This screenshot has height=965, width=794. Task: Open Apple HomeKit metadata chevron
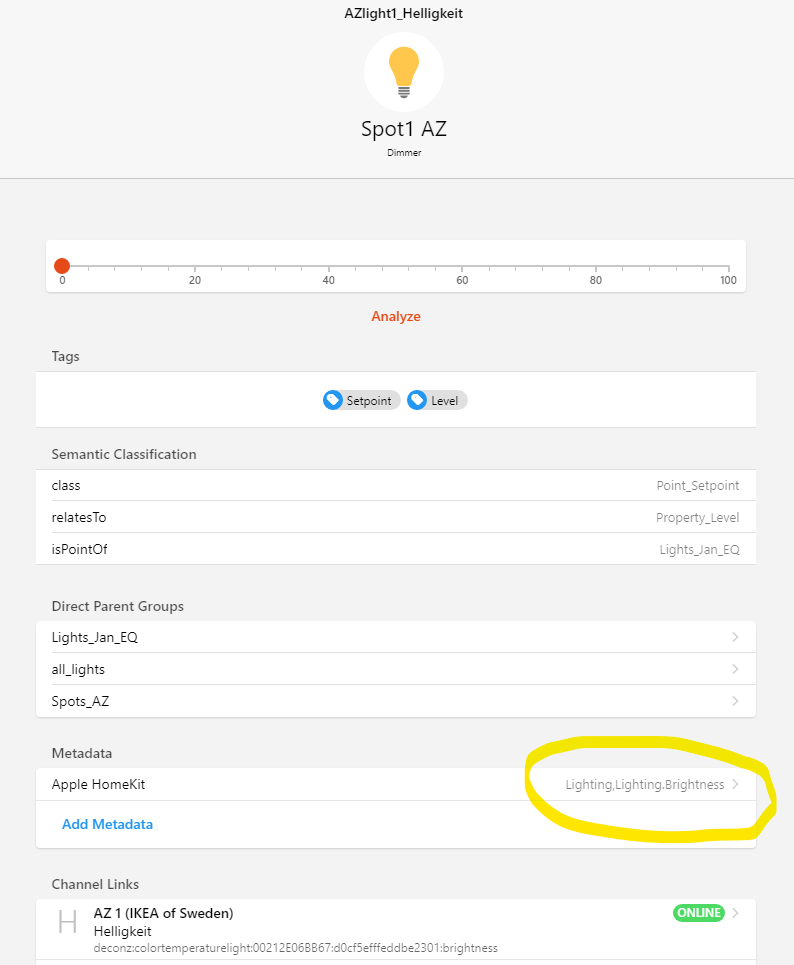pyautogui.click(x=735, y=785)
